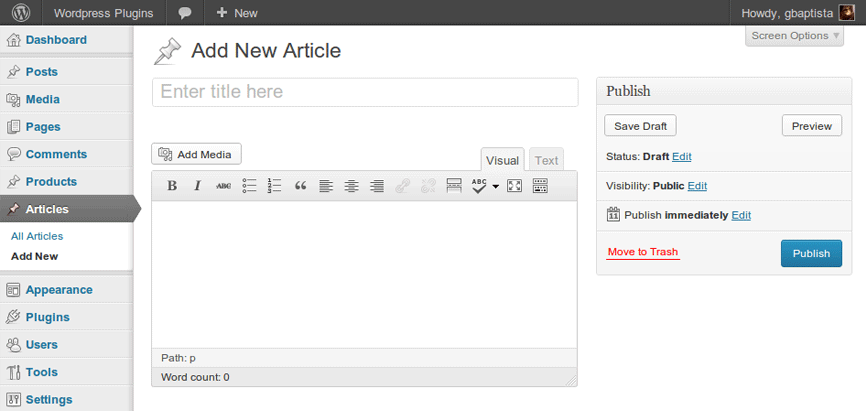Click the Add Media button

tap(196, 154)
